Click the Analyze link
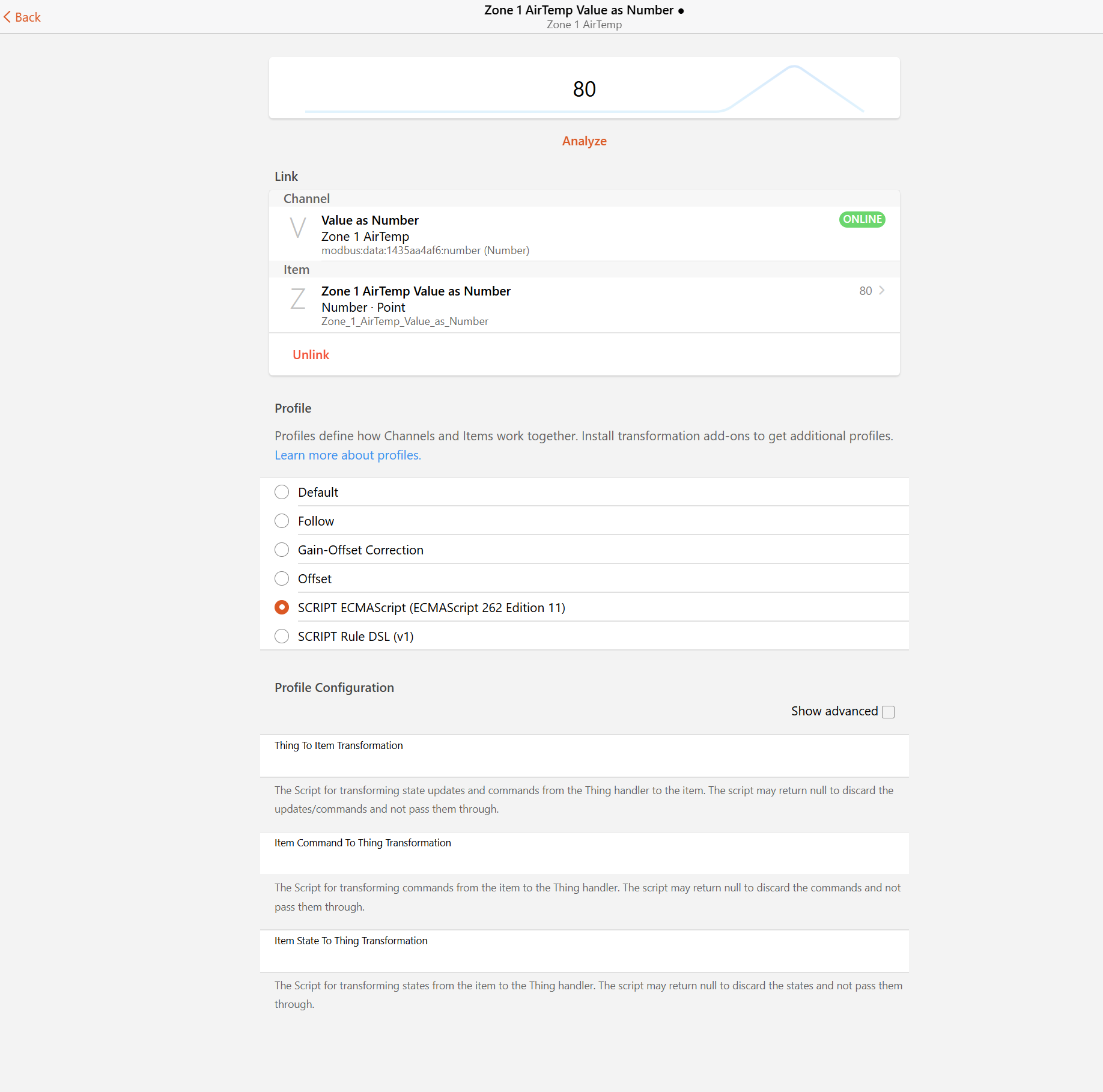This screenshot has height=1092, width=1103. 584,141
